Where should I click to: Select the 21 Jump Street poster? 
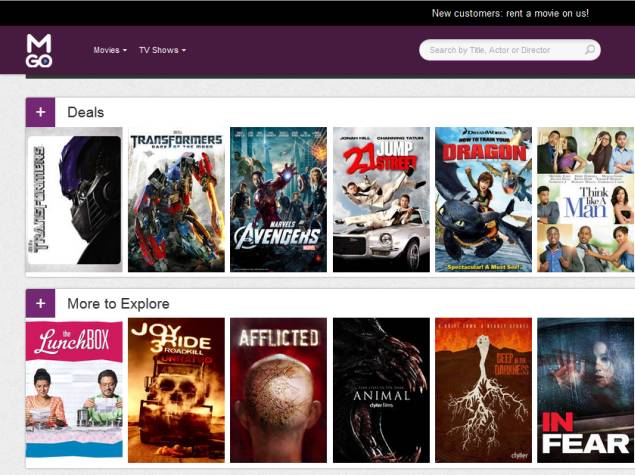click(x=381, y=200)
